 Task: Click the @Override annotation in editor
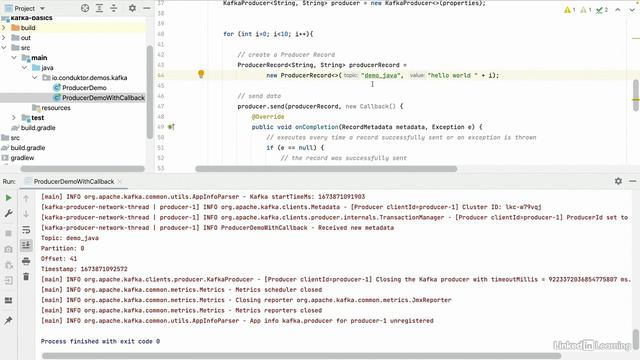[x=268, y=117]
